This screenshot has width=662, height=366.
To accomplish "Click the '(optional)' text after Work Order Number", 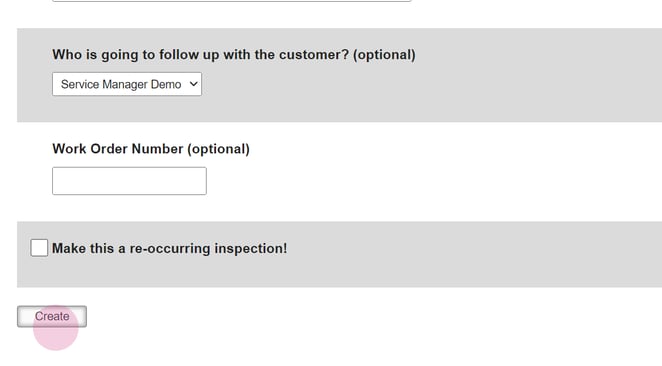I will [x=218, y=149].
